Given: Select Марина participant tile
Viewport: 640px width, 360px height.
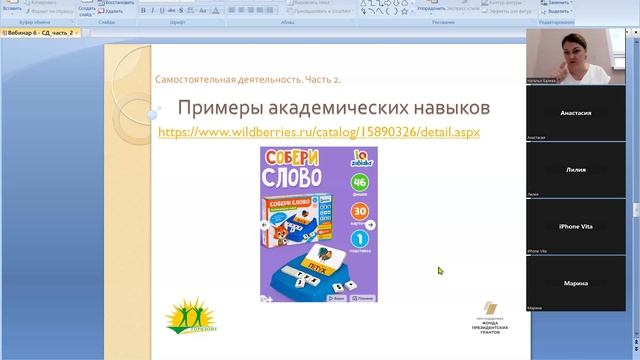Looking at the screenshot, I should point(576,283).
